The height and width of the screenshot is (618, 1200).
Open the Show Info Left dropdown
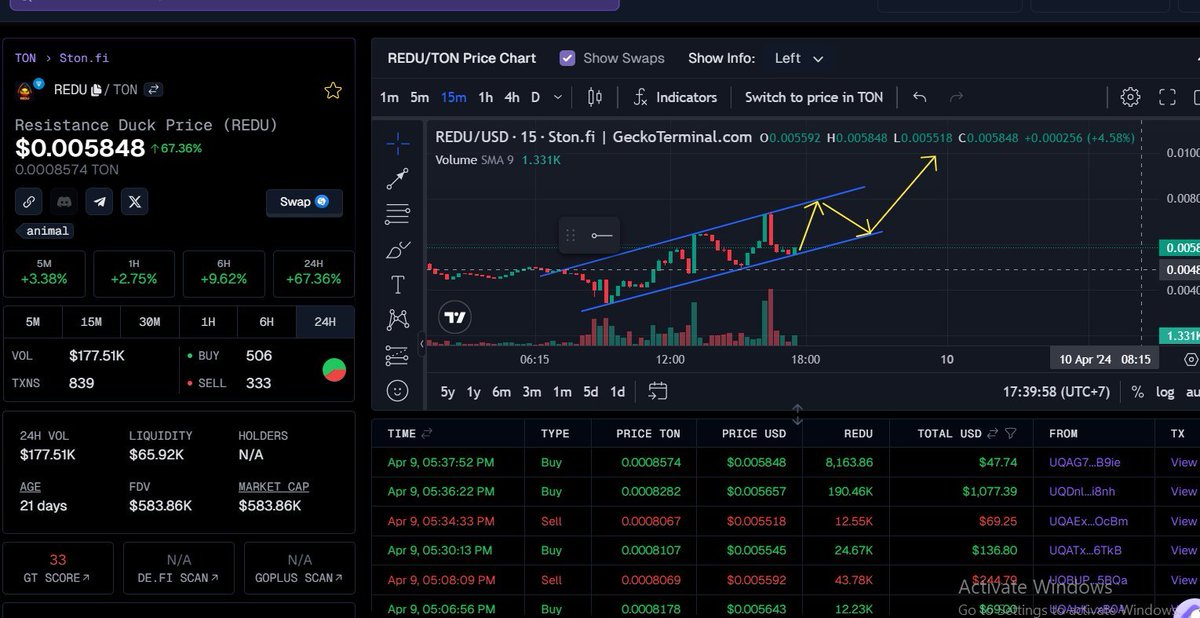799,58
